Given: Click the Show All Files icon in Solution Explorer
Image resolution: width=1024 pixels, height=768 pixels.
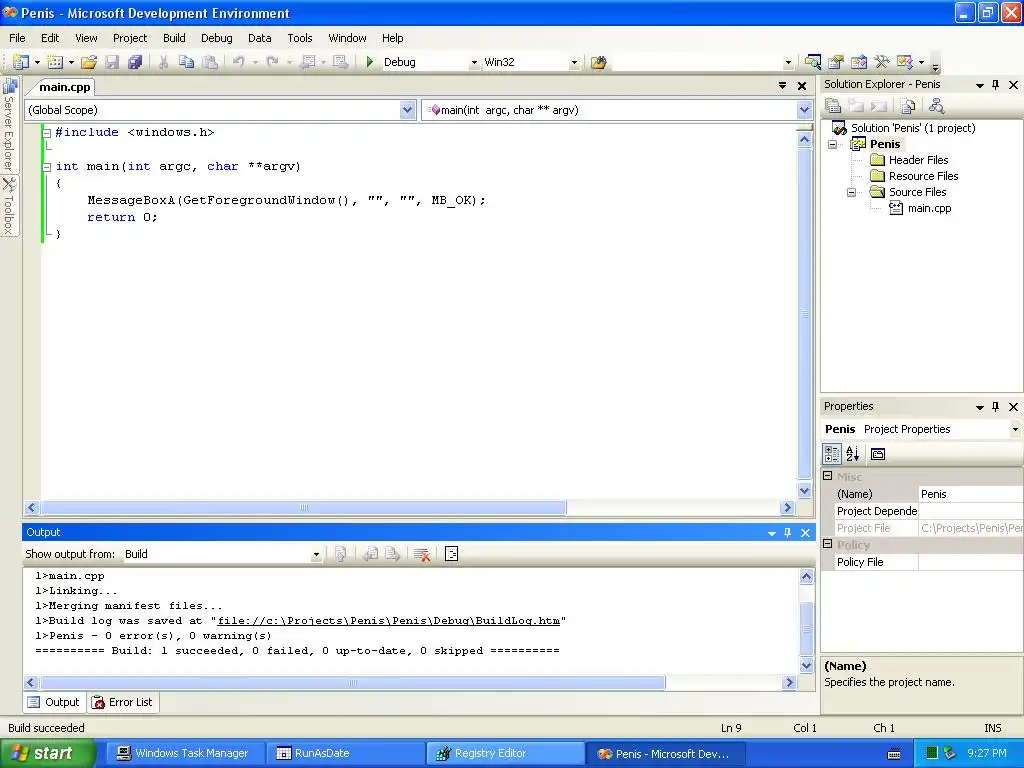Looking at the screenshot, I should tap(908, 106).
